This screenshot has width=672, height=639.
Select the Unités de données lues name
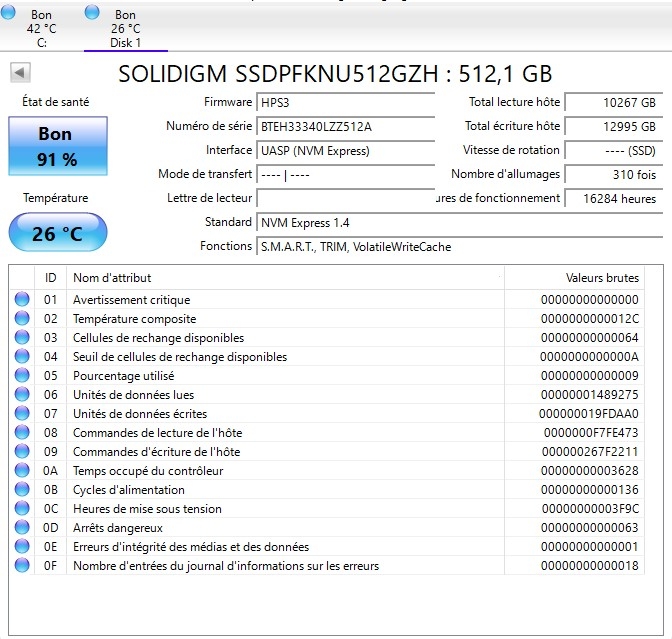[x=133, y=395]
